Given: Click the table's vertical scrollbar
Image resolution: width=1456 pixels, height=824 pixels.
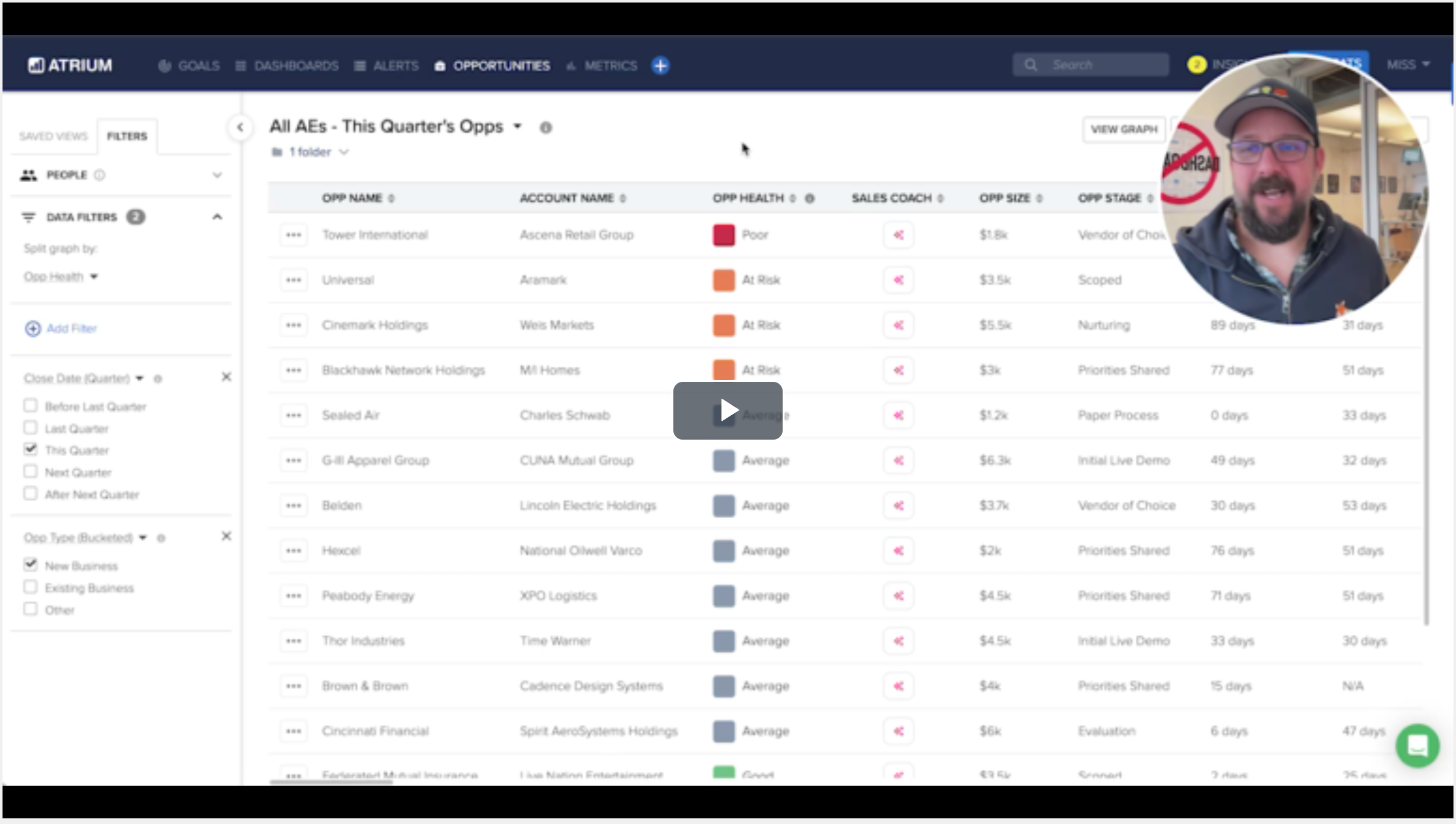Looking at the screenshot, I should click(x=1426, y=427).
